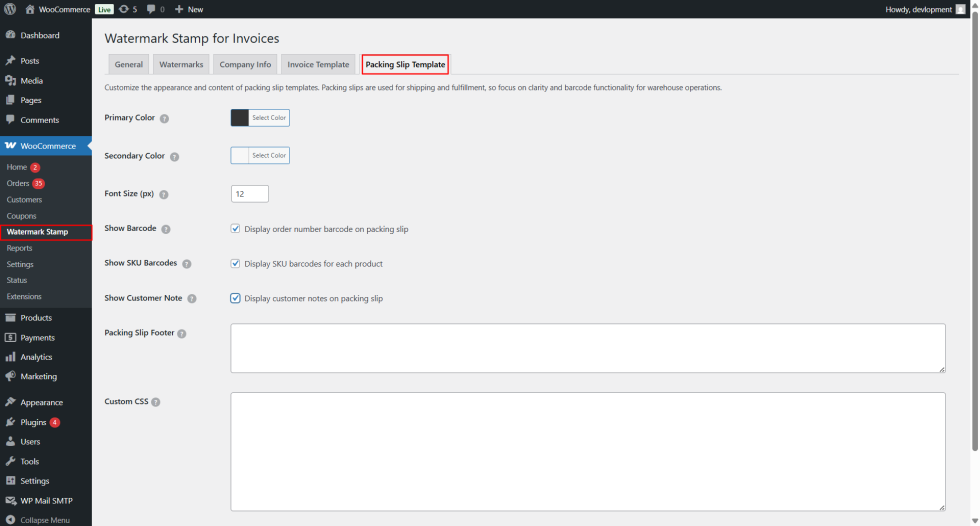Uncheck Display SKU barcodes for each product
The width and height of the screenshot is (980, 526).
[235, 264]
